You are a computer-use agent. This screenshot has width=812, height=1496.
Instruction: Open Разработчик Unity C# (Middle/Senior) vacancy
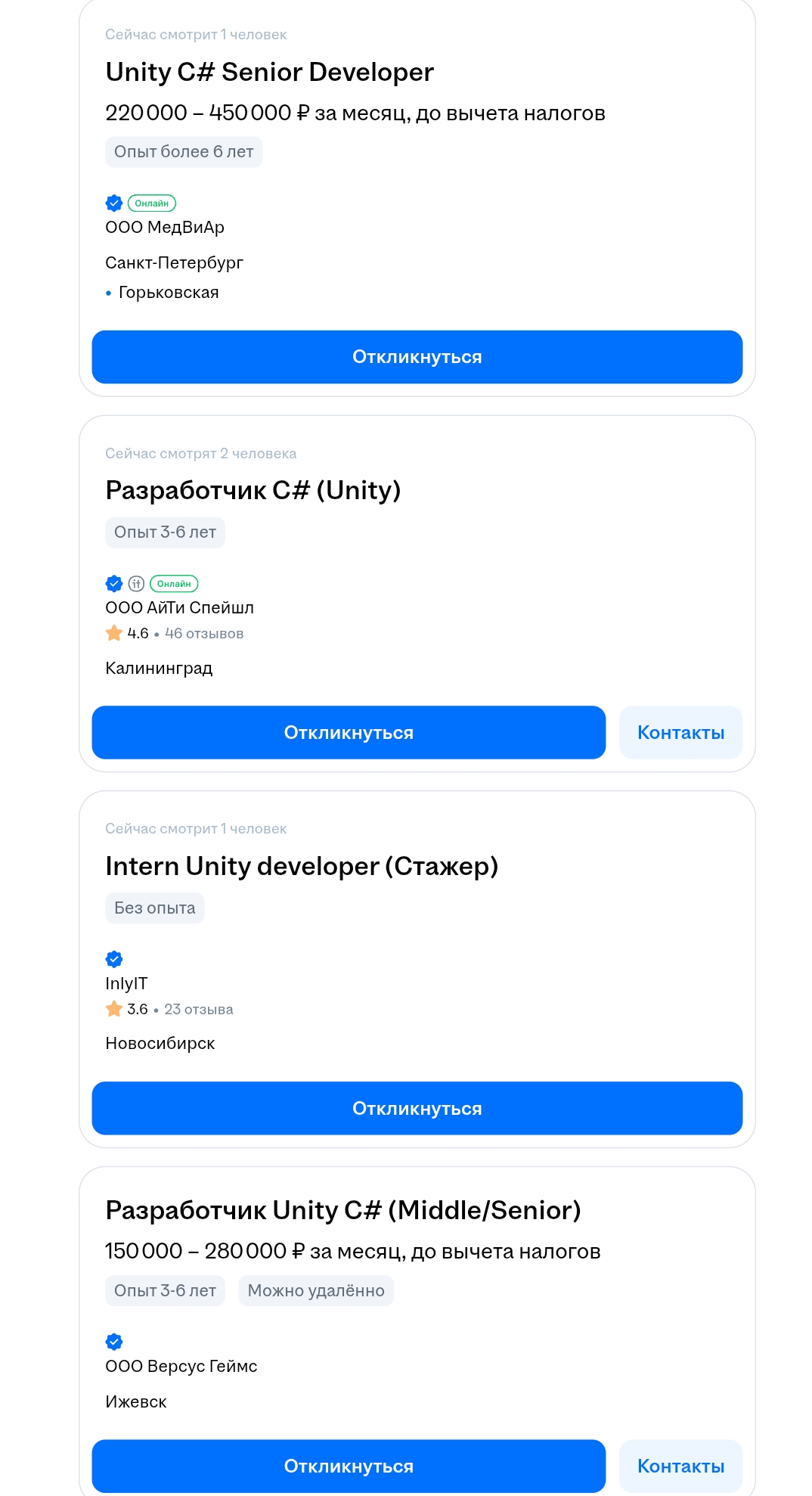point(343,1210)
